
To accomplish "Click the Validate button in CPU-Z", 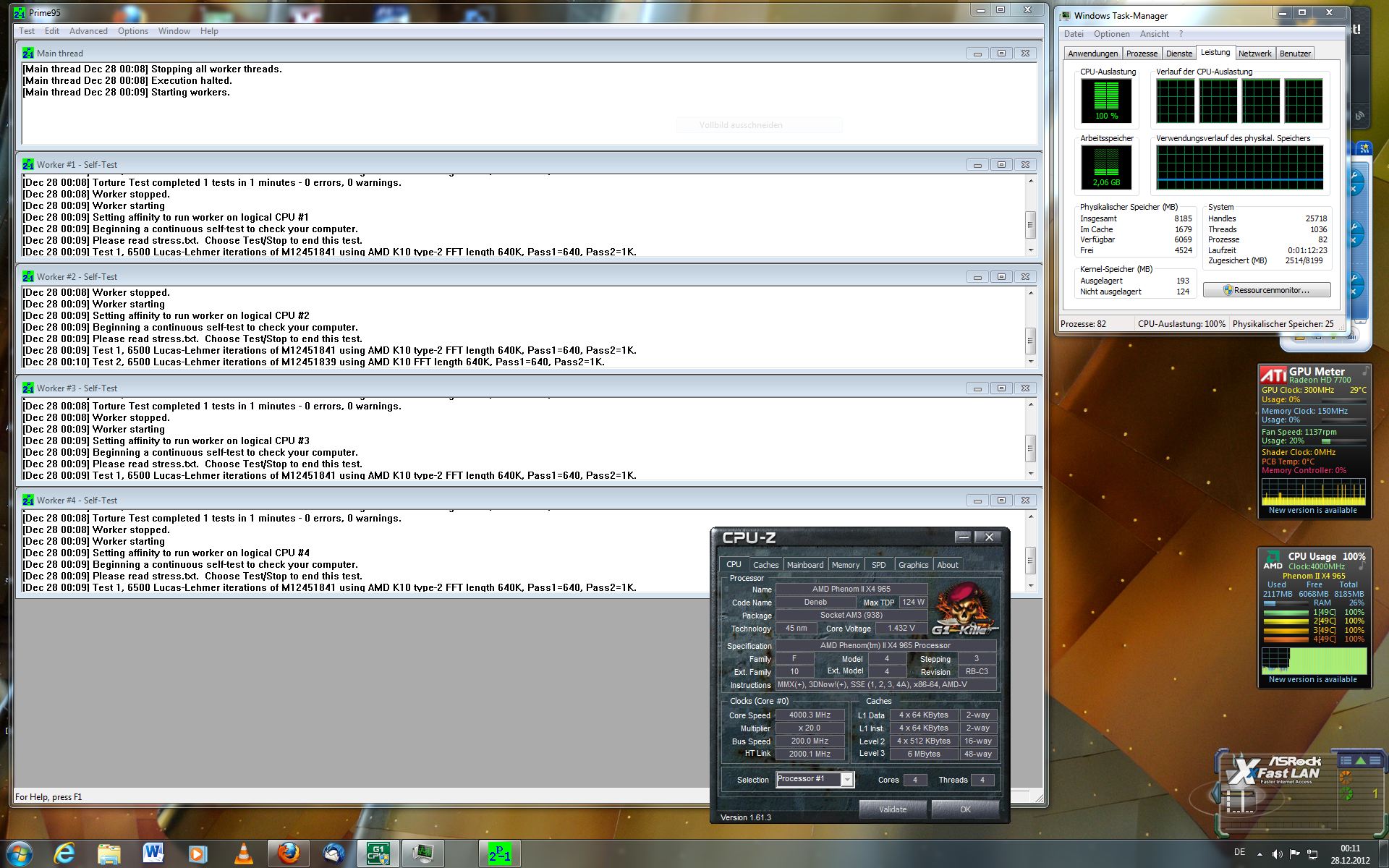I will click(x=892, y=809).
